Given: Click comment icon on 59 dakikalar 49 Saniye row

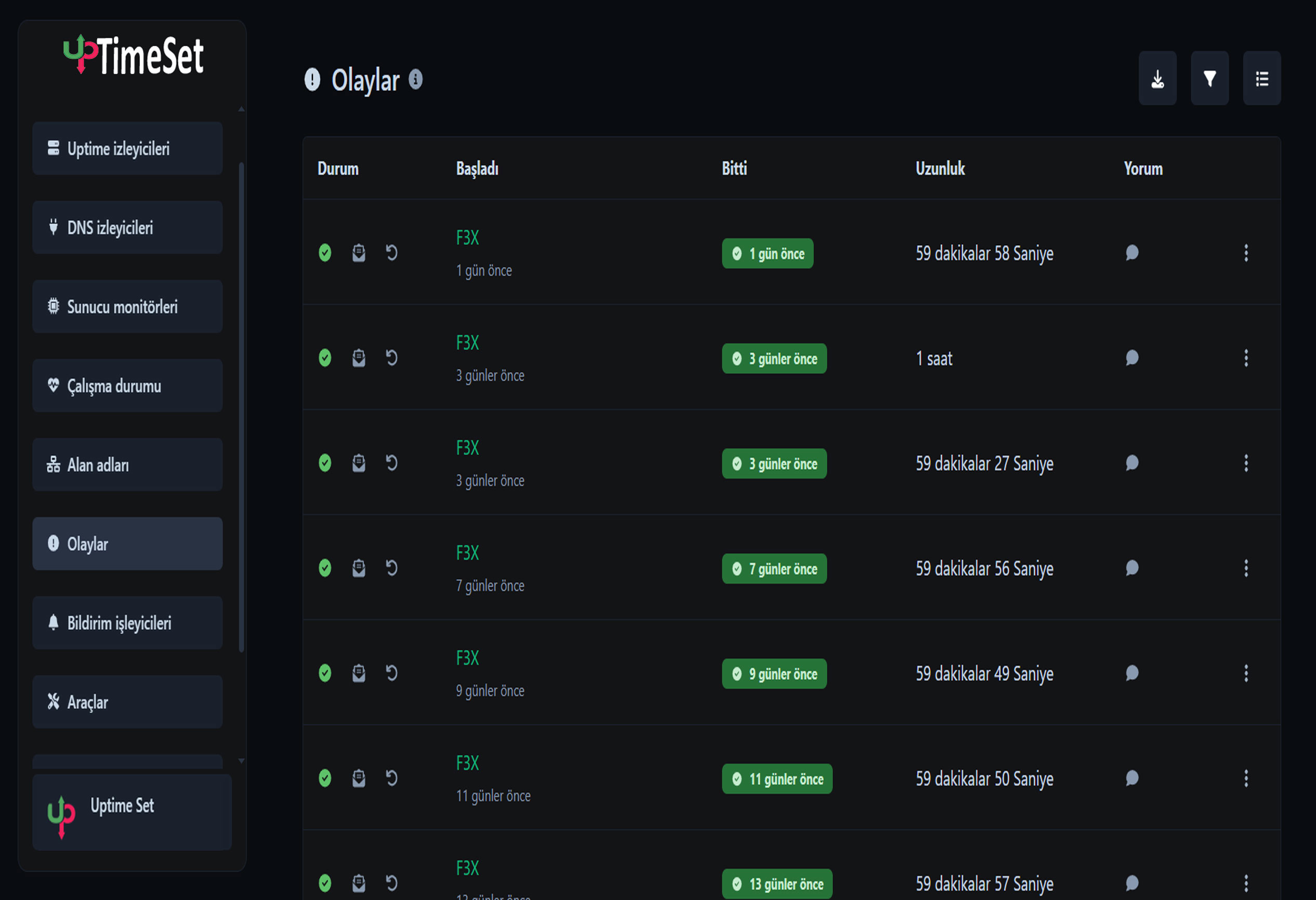Looking at the screenshot, I should [1131, 673].
